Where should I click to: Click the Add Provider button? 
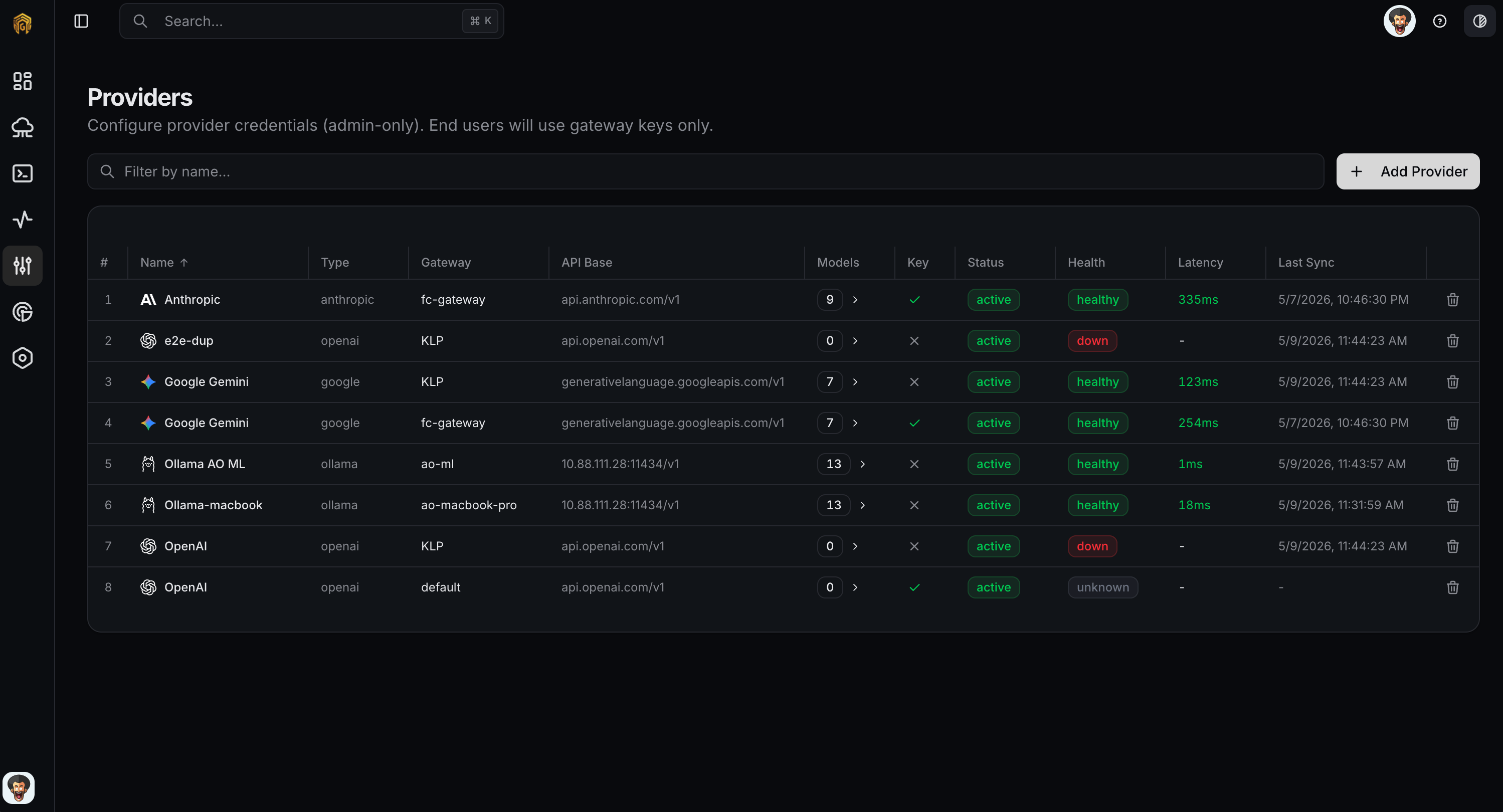point(1407,171)
